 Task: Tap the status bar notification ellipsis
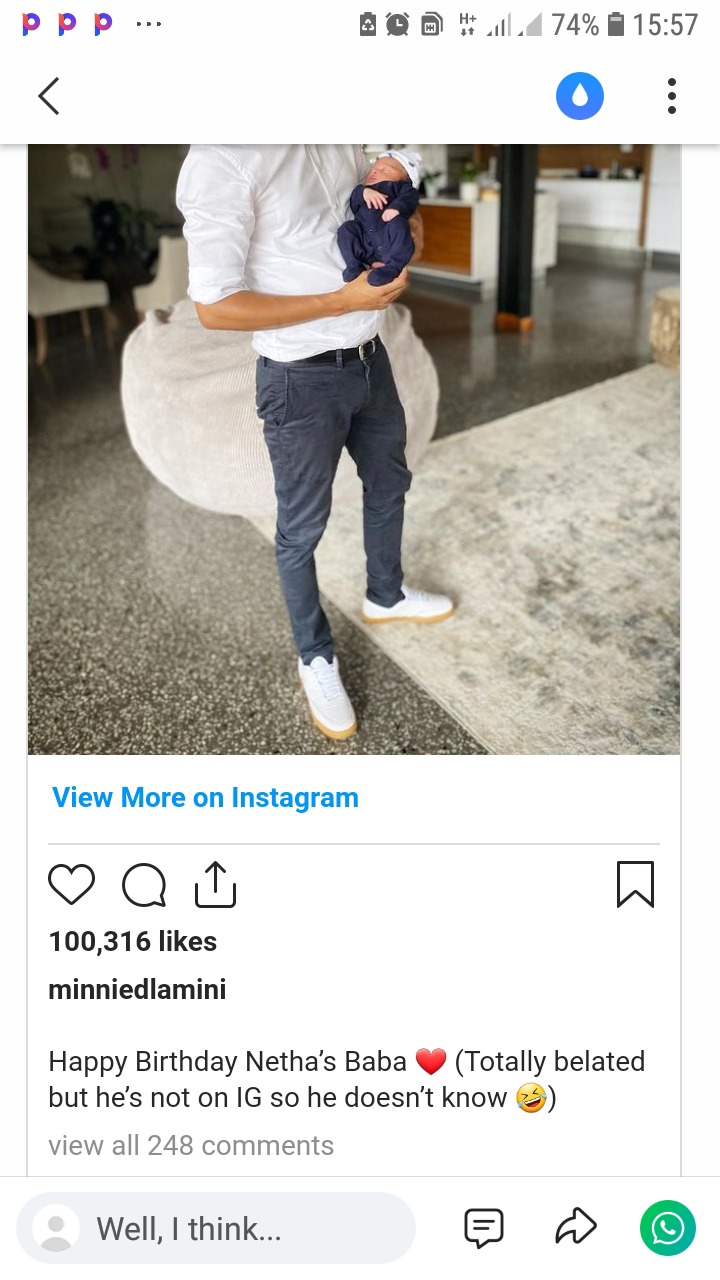(148, 24)
